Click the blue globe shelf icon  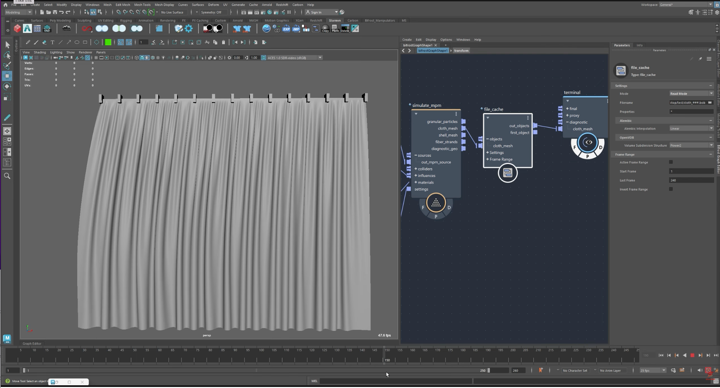(x=266, y=28)
